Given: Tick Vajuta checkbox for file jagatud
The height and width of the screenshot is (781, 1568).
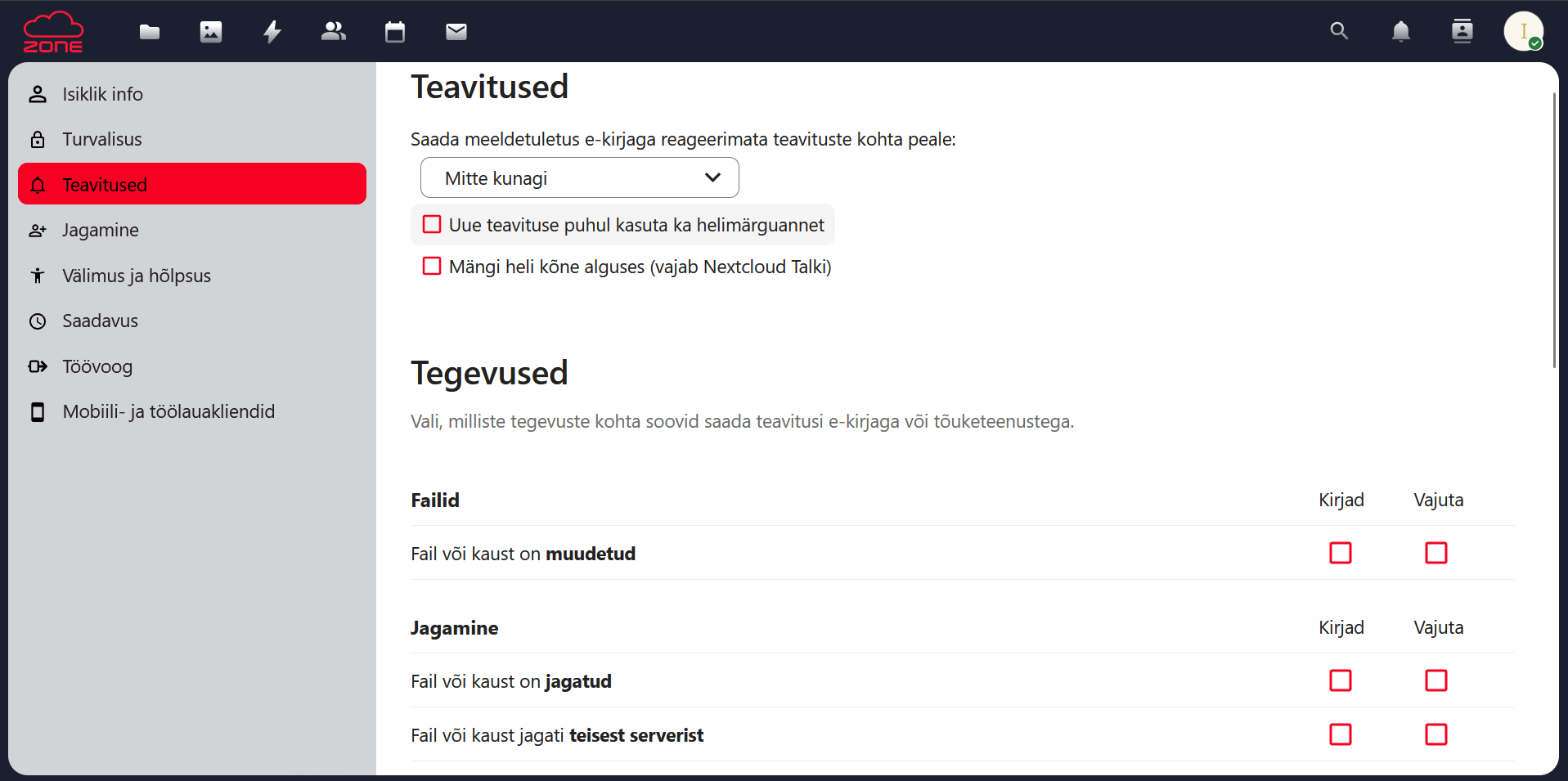Looking at the screenshot, I should [x=1436, y=680].
